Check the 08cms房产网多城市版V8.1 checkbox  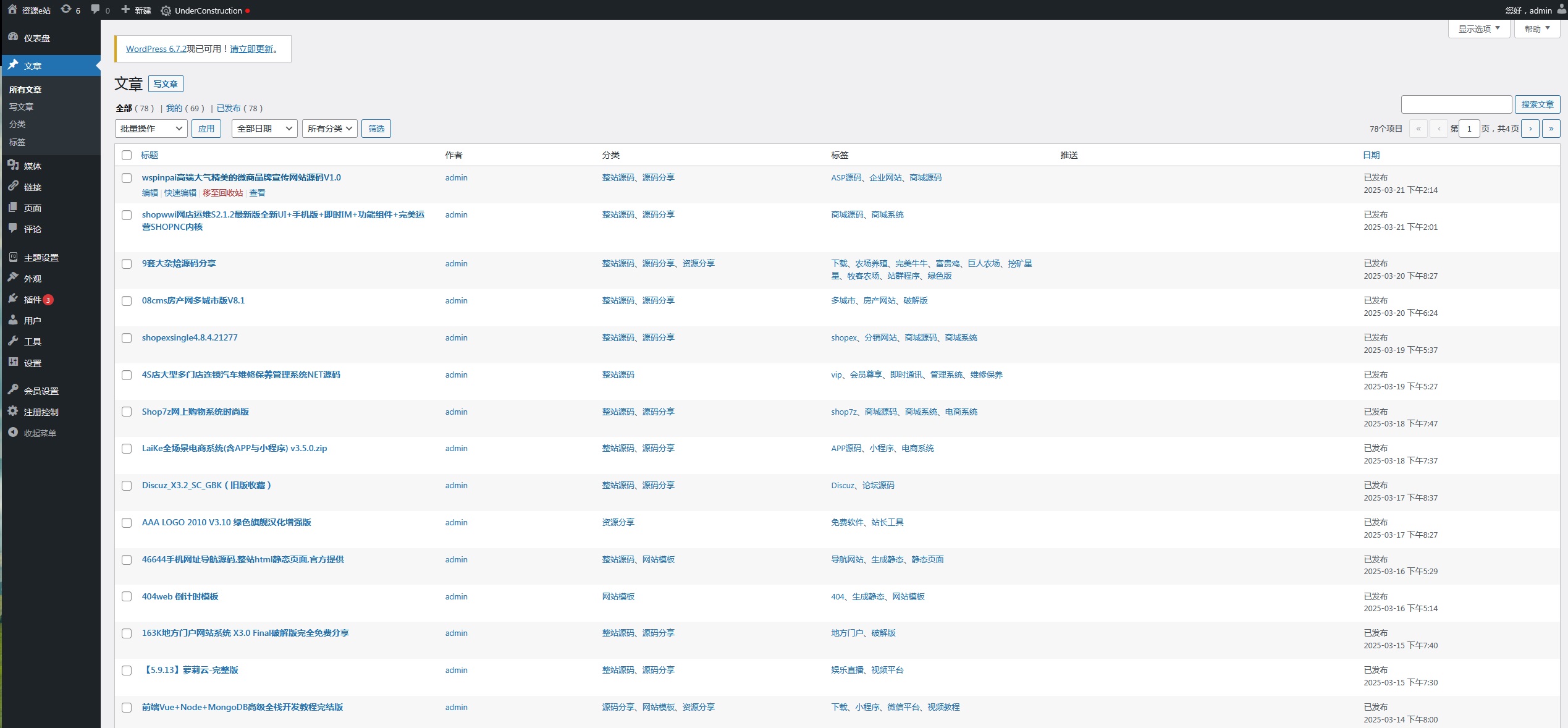tap(127, 301)
